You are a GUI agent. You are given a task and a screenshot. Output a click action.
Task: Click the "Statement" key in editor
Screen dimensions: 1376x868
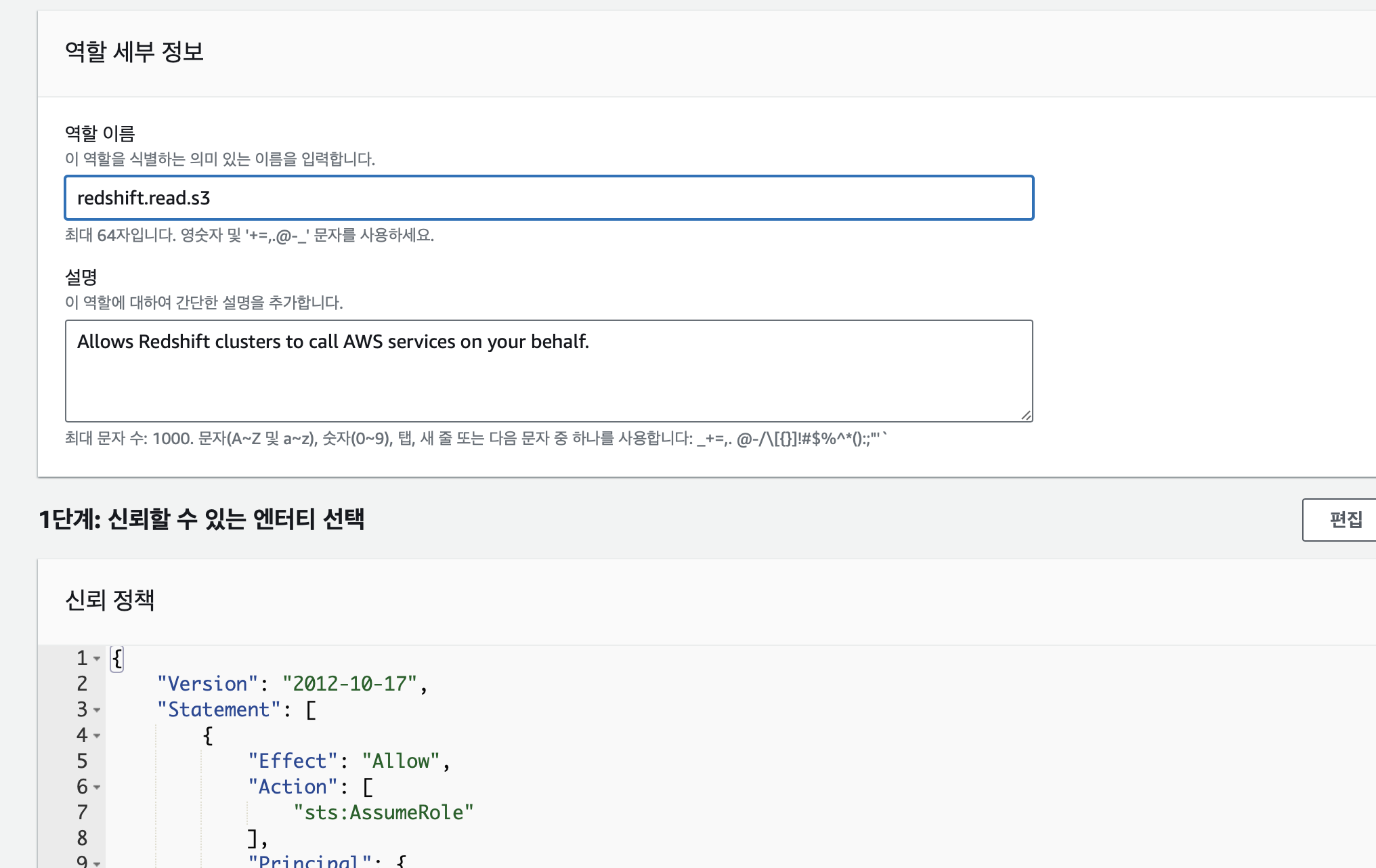[218, 710]
